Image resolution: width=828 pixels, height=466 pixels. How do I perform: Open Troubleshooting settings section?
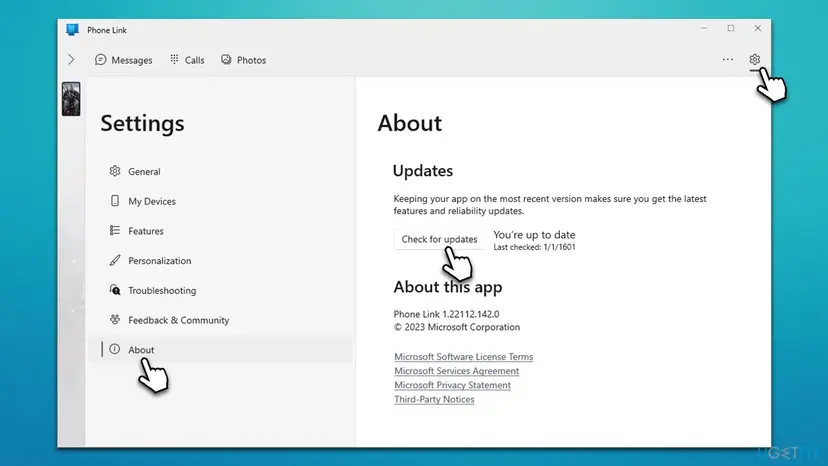tap(221, 290)
